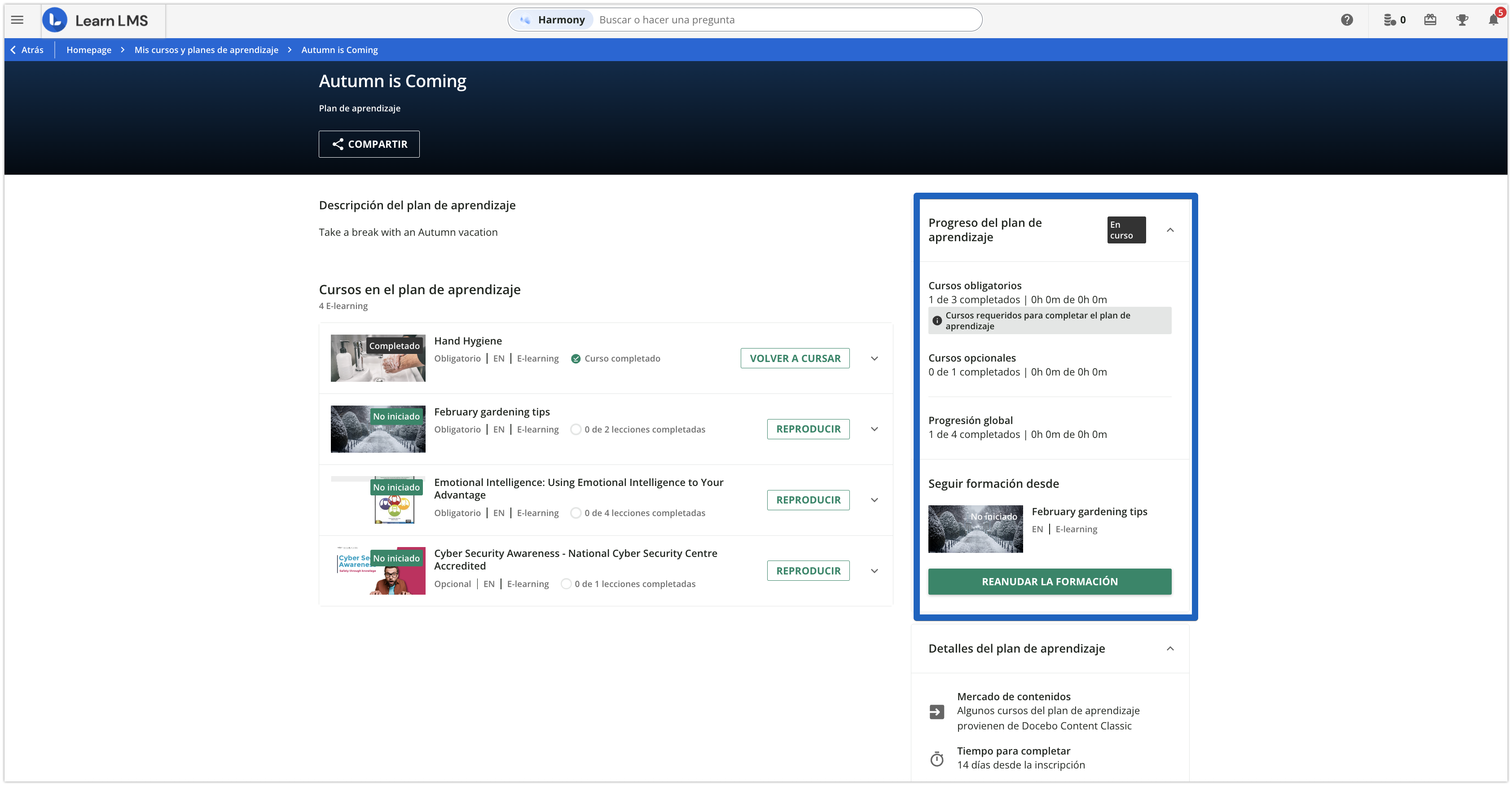Screen dimensions: 1512x786
Task: Open the help question mark icon
Action: [1347, 20]
